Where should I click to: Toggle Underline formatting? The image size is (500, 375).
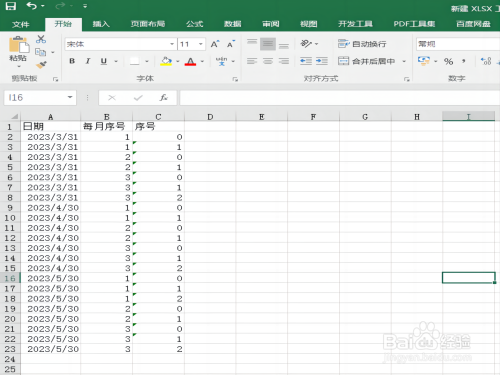(104, 61)
